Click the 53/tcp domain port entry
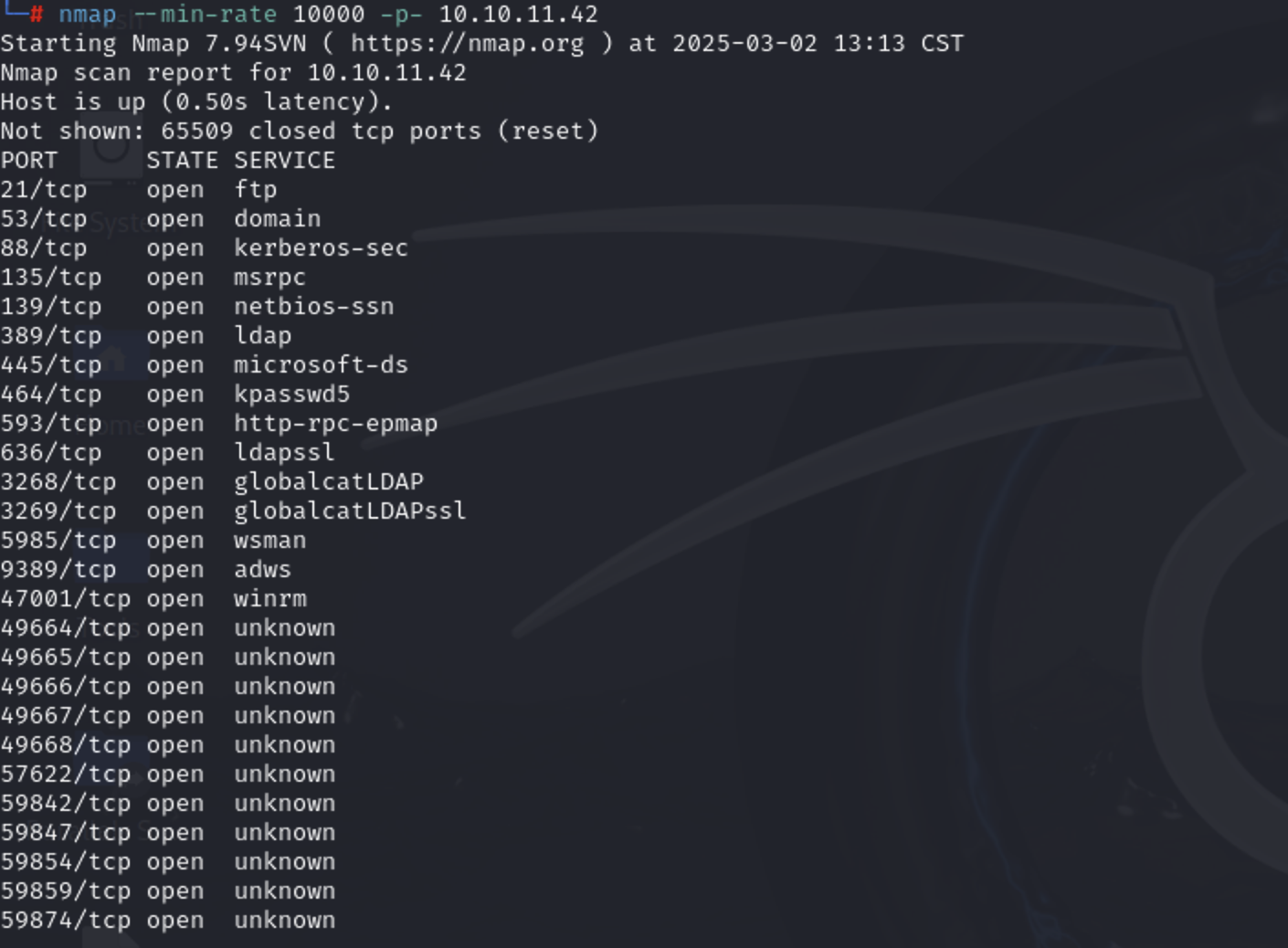This screenshot has height=948, width=1288. pyautogui.click(x=161, y=219)
